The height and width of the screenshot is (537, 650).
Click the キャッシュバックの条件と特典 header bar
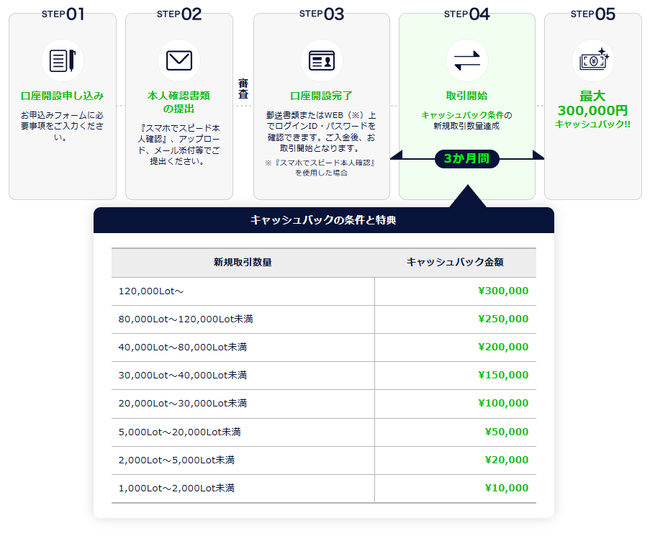pyautogui.click(x=323, y=220)
